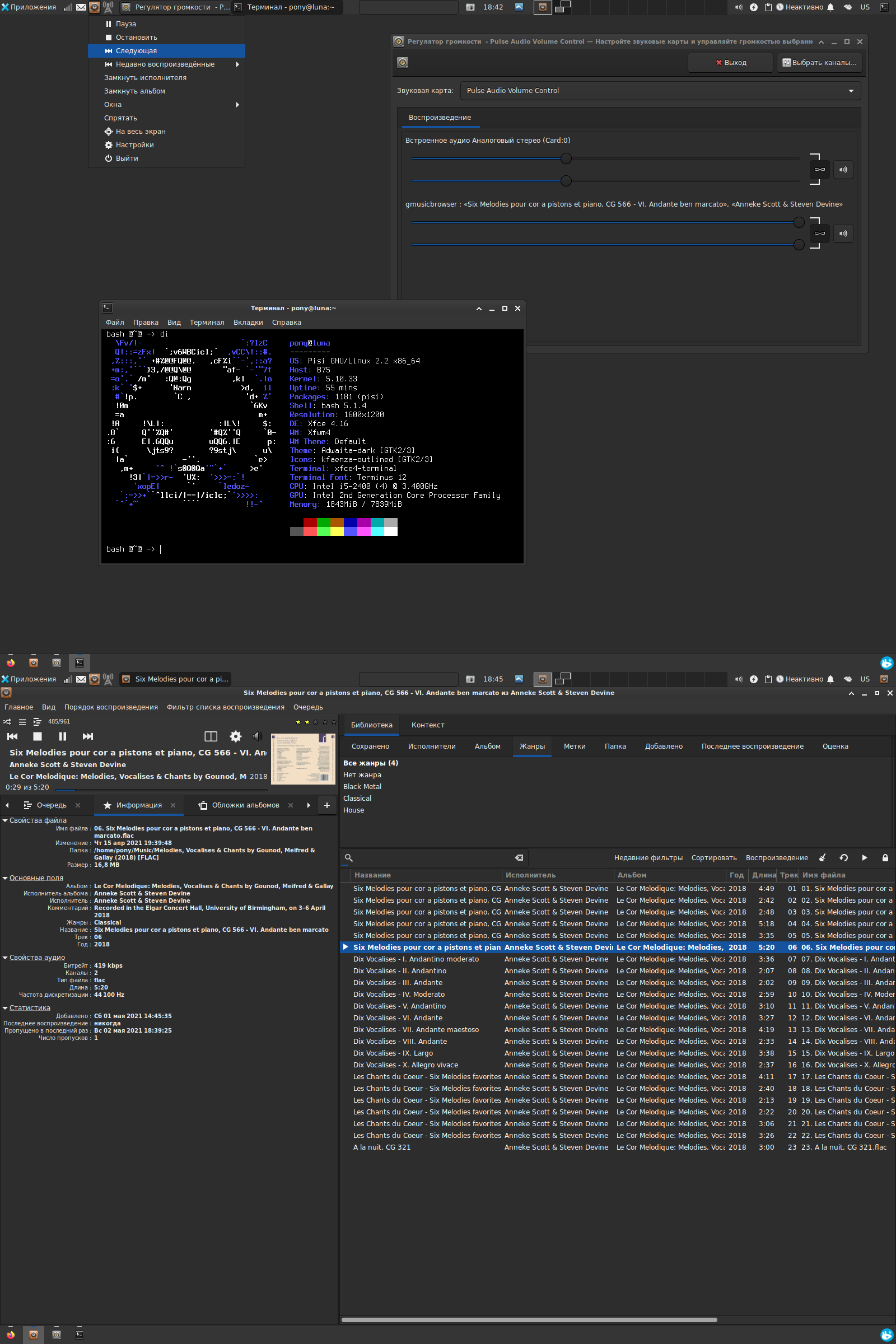Toggle channel lock for gmusicbrowser stream

[819, 233]
